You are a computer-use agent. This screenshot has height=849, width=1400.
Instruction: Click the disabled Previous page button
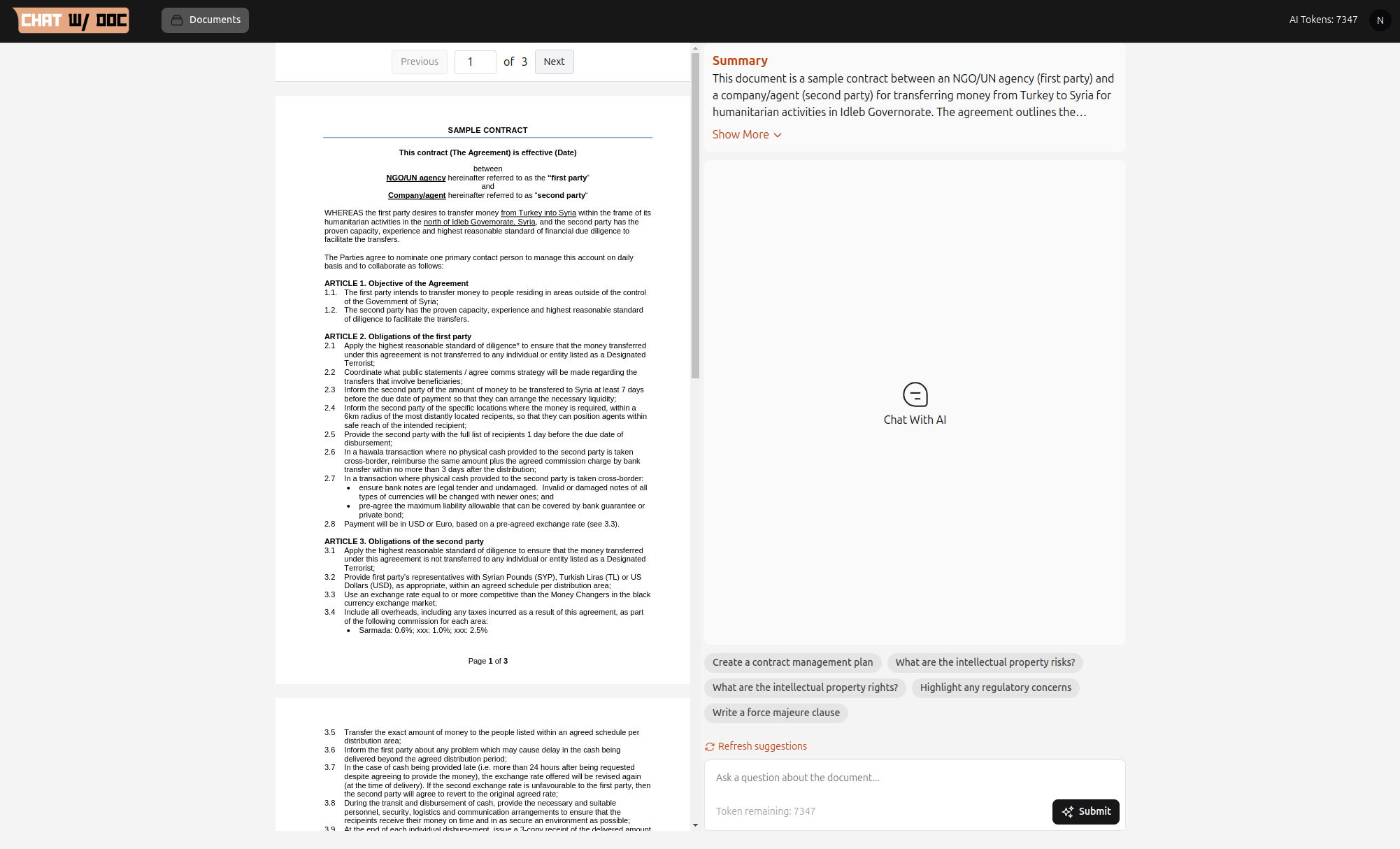click(x=419, y=62)
